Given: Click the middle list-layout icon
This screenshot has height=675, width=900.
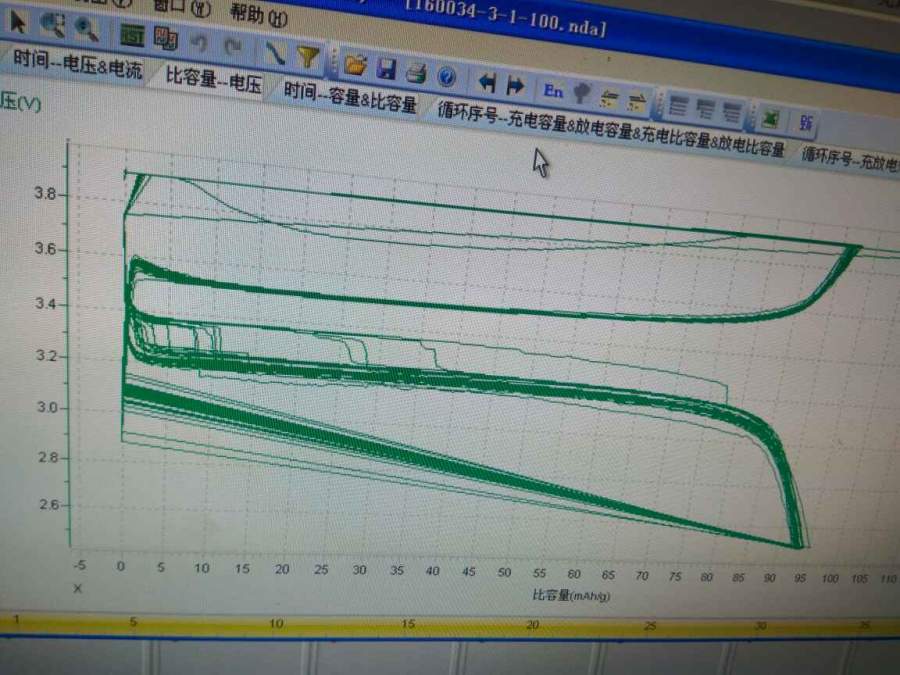Looking at the screenshot, I should [705, 110].
